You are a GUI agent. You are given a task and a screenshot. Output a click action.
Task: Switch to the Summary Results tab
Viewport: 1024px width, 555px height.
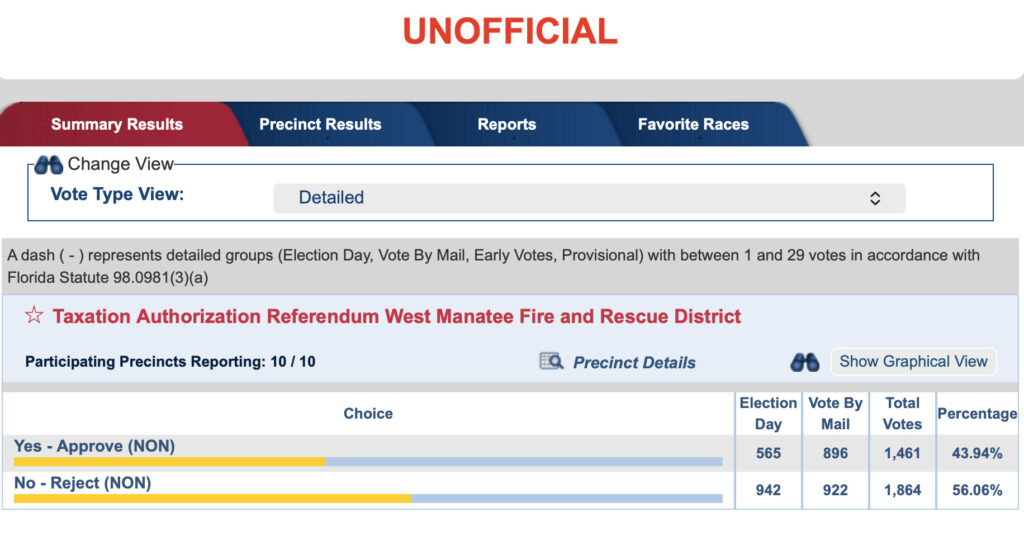[x=117, y=125]
